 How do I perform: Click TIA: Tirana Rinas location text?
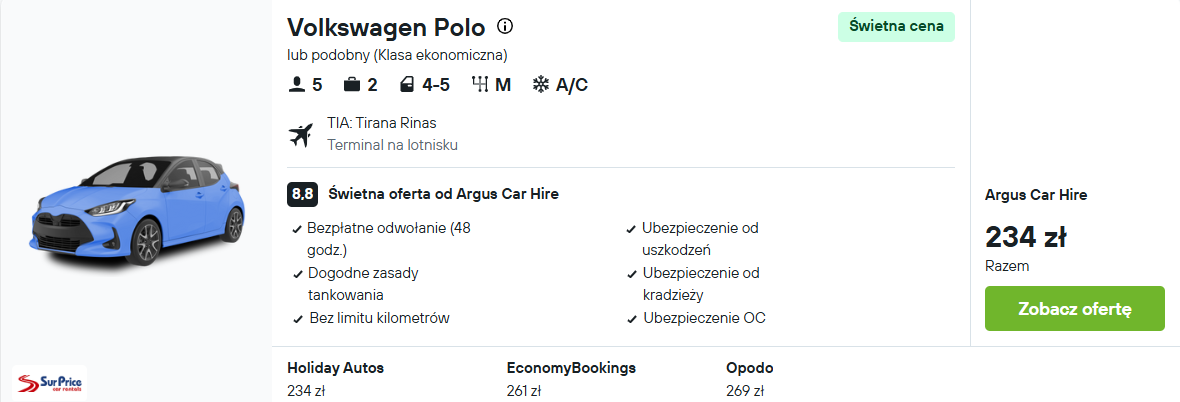click(382, 123)
